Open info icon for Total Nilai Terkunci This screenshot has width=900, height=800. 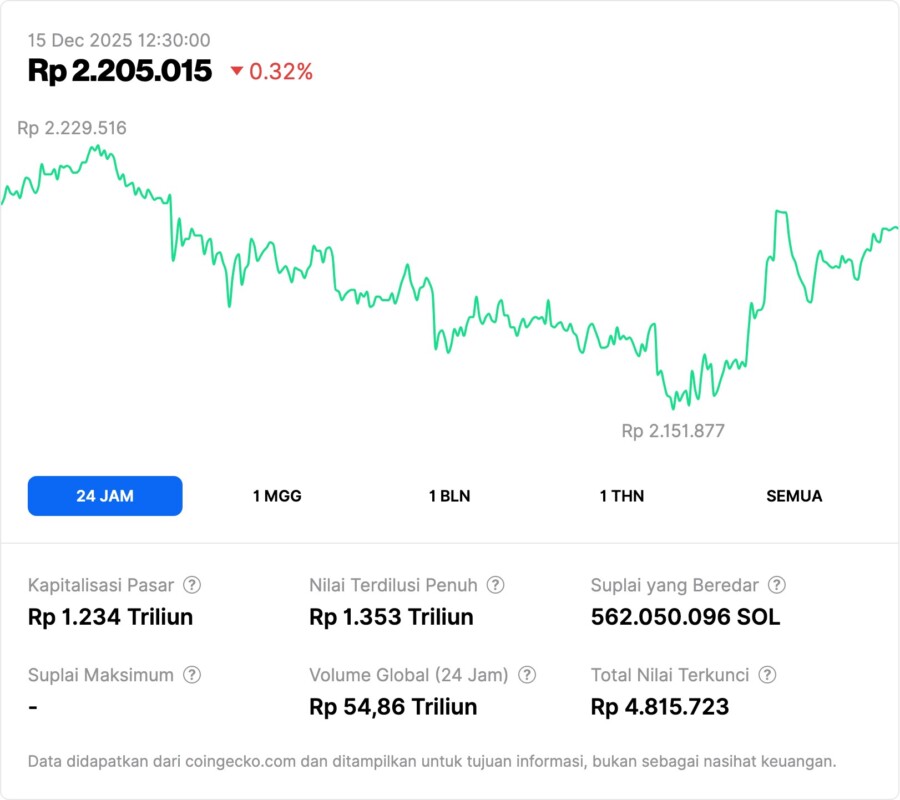pos(767,675)
